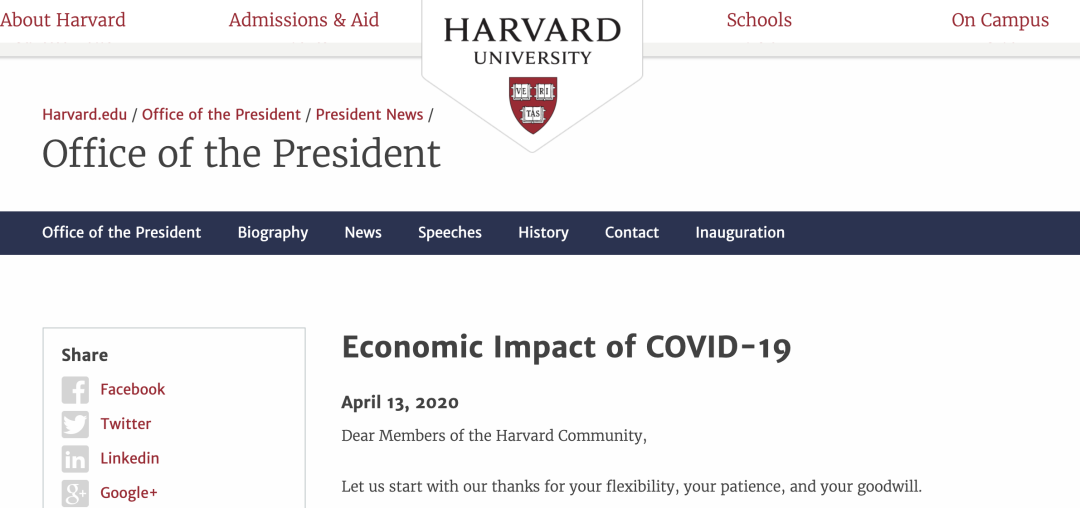Open the About Harvard menu
1080x508 pixels.
click(63, 20)
